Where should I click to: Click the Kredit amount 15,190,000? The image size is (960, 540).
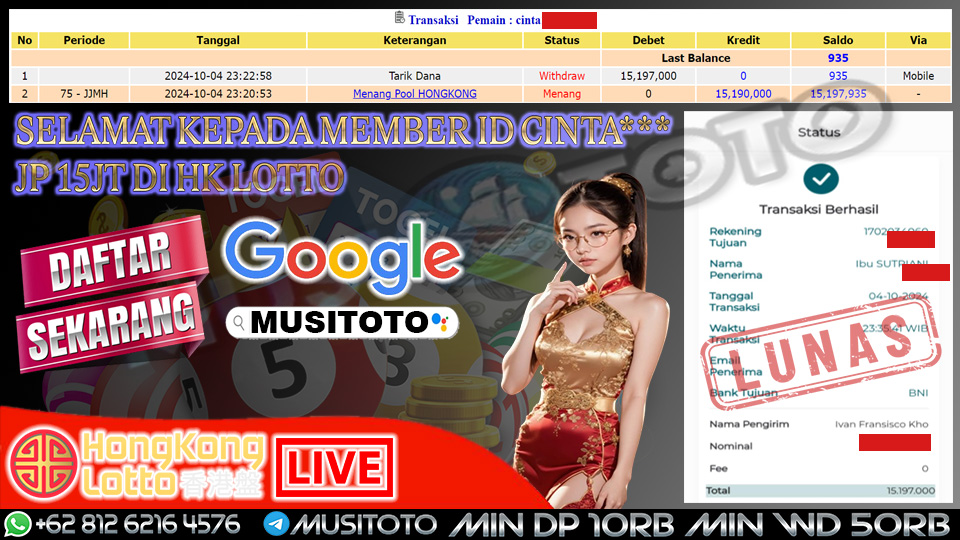click(x=743, y=94)
